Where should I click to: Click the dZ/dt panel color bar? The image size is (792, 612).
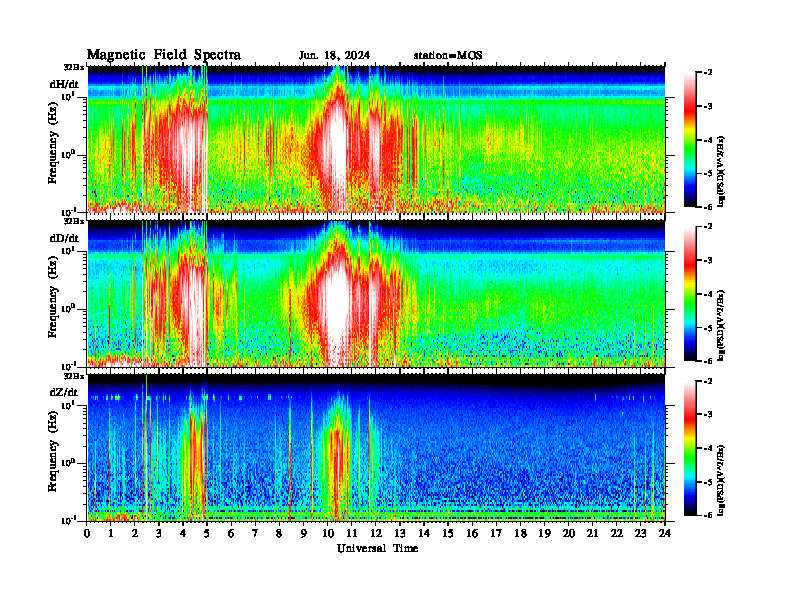click(x=690, y=448)
